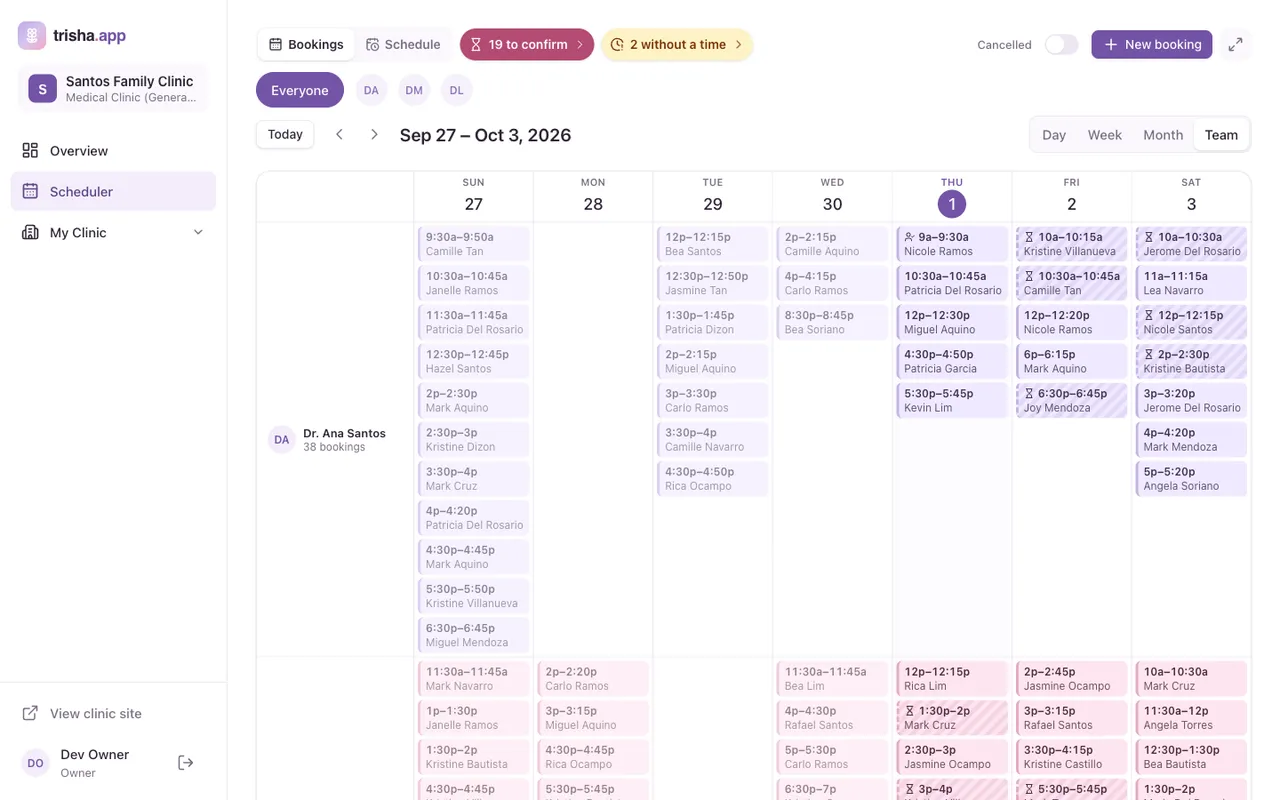Click the New booking button

tap(1152, 44)
